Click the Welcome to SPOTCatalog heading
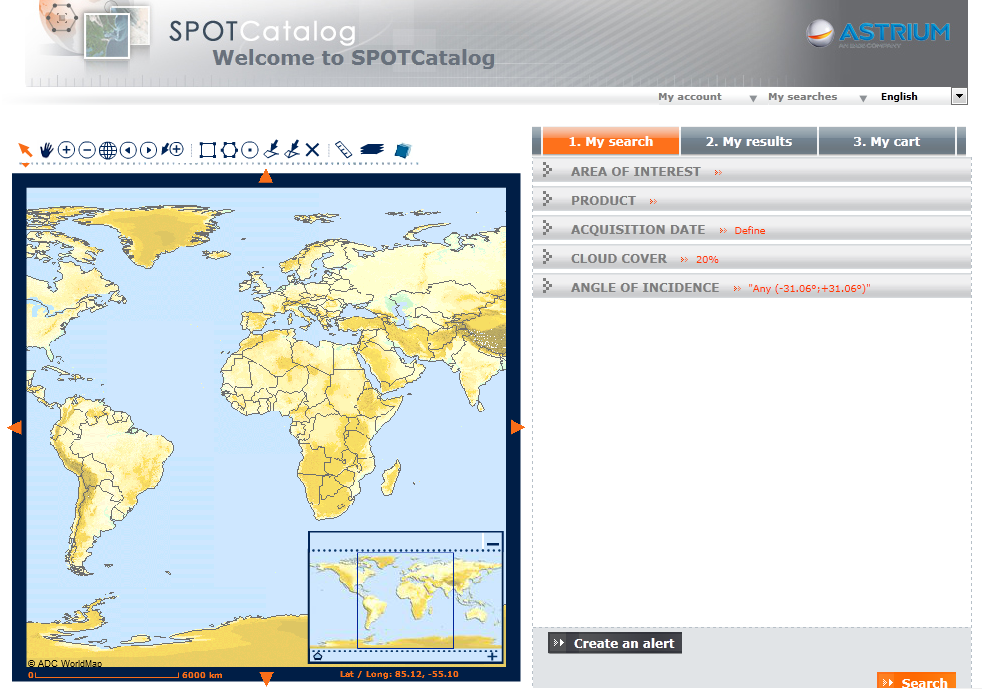Image resolution: width=982 pixels, height=689 pixels. 354,58
